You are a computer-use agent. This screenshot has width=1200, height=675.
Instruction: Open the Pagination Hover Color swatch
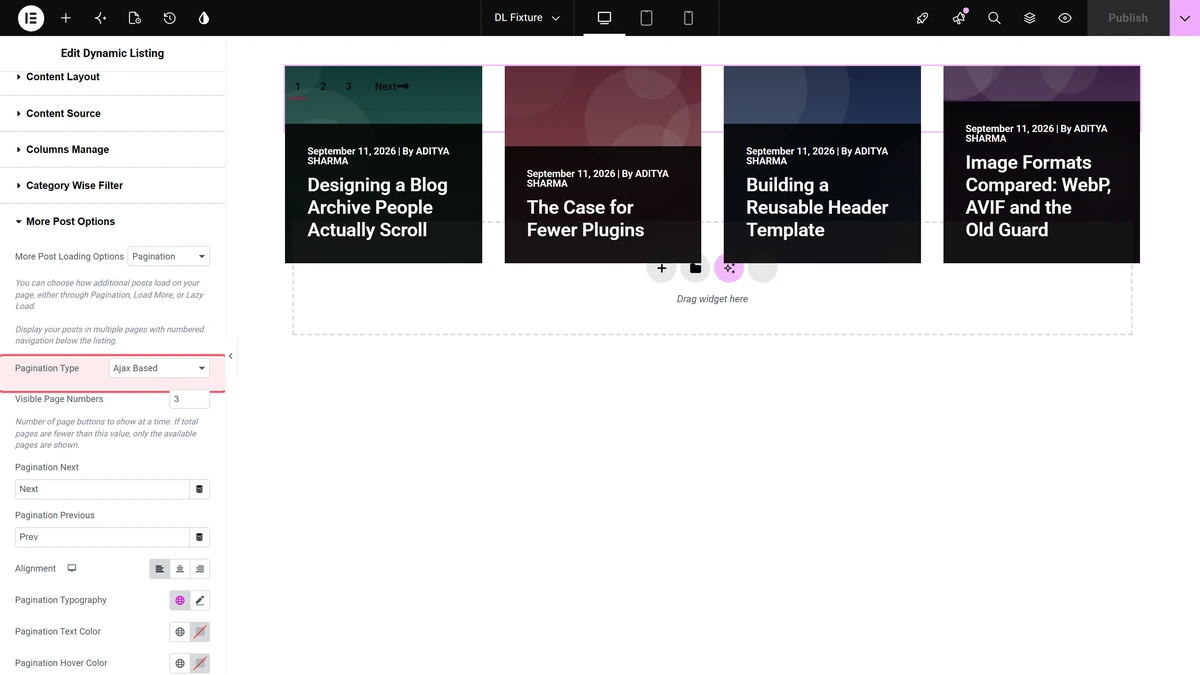200,663
